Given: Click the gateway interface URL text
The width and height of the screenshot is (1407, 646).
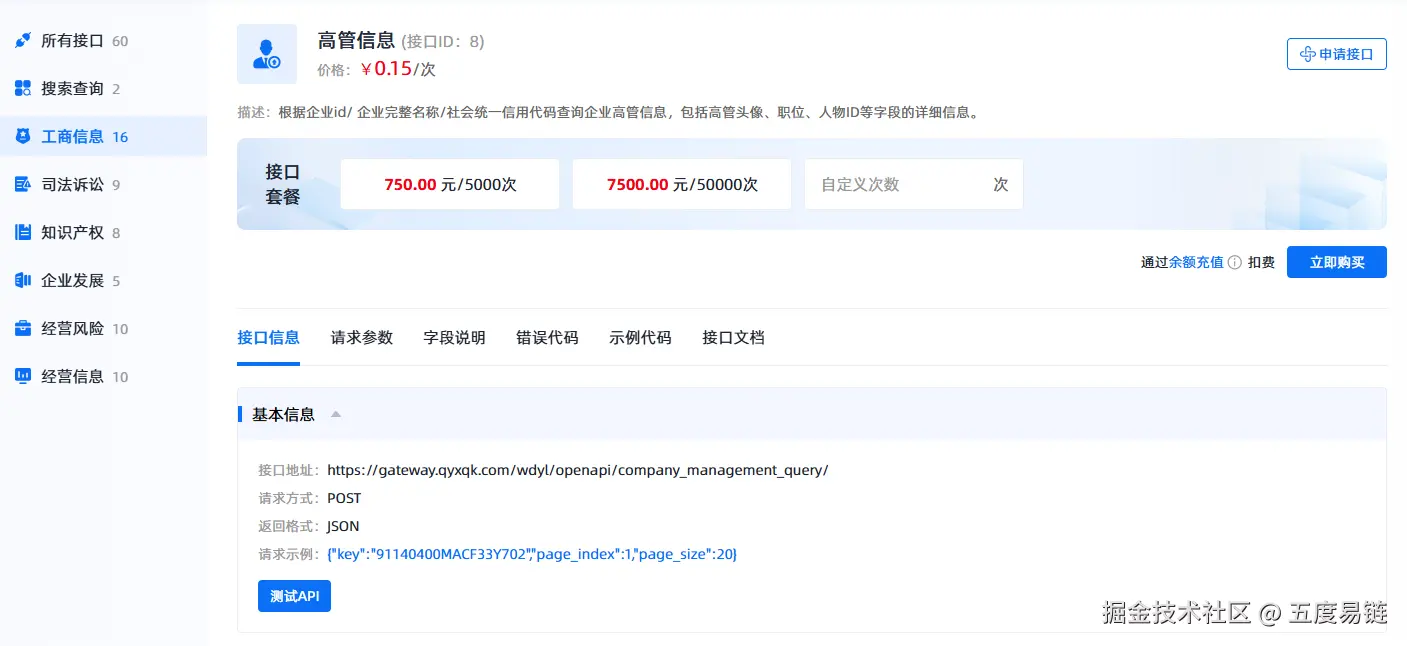Looking at the screenshot, I should click(578, 470).
